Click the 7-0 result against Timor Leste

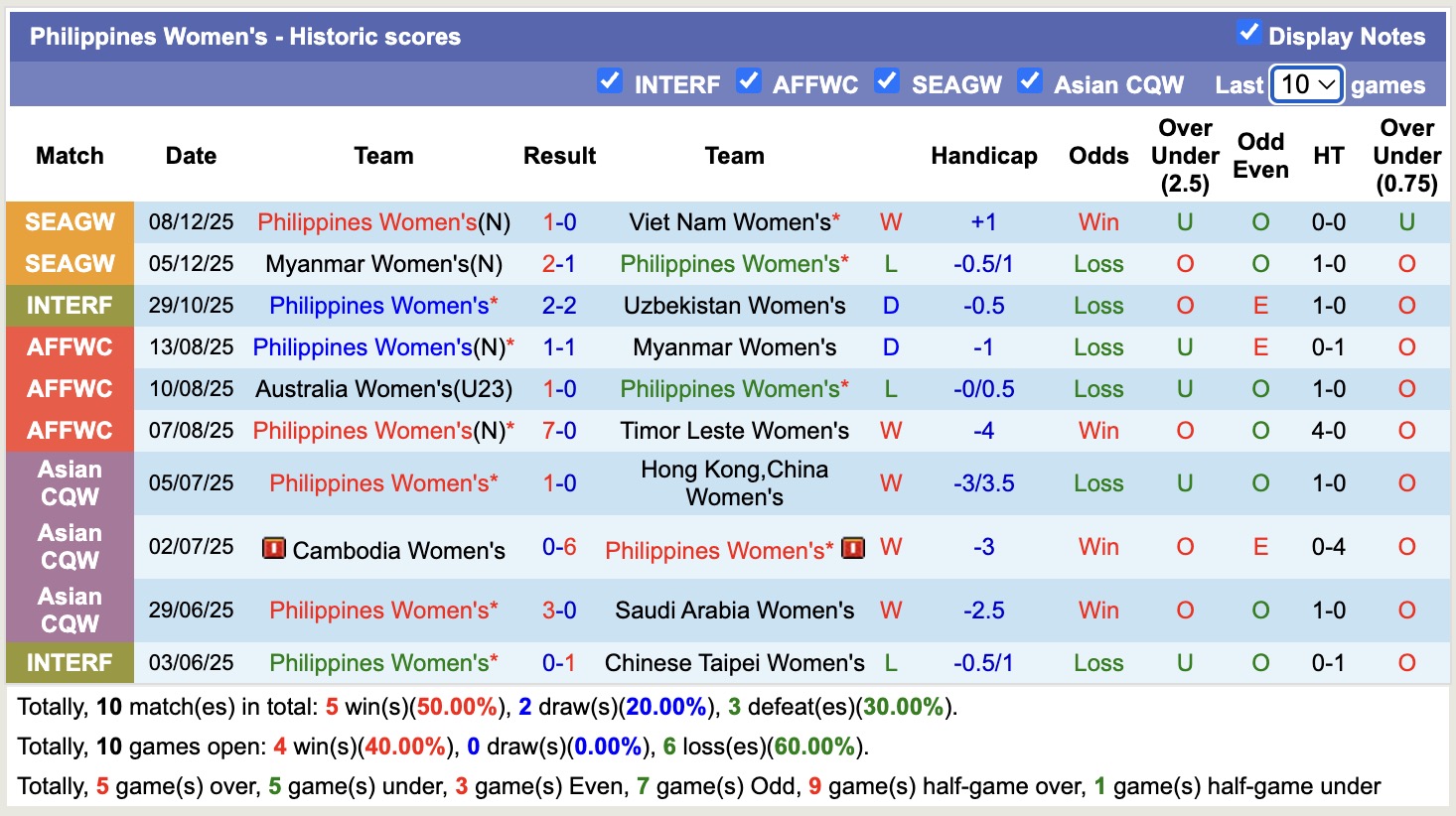(559, 431)
